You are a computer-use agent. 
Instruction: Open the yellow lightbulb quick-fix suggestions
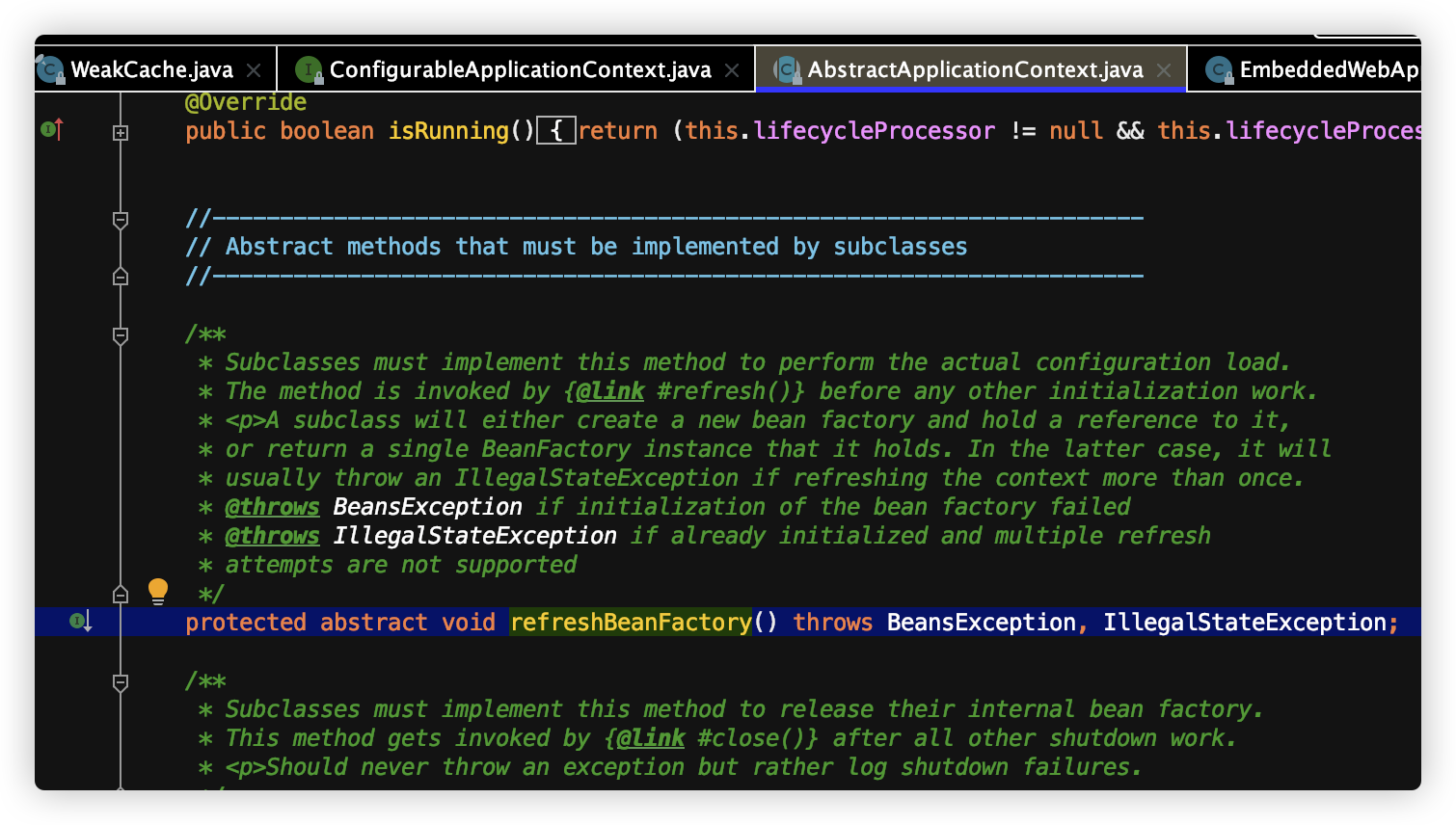coord(158,591)
